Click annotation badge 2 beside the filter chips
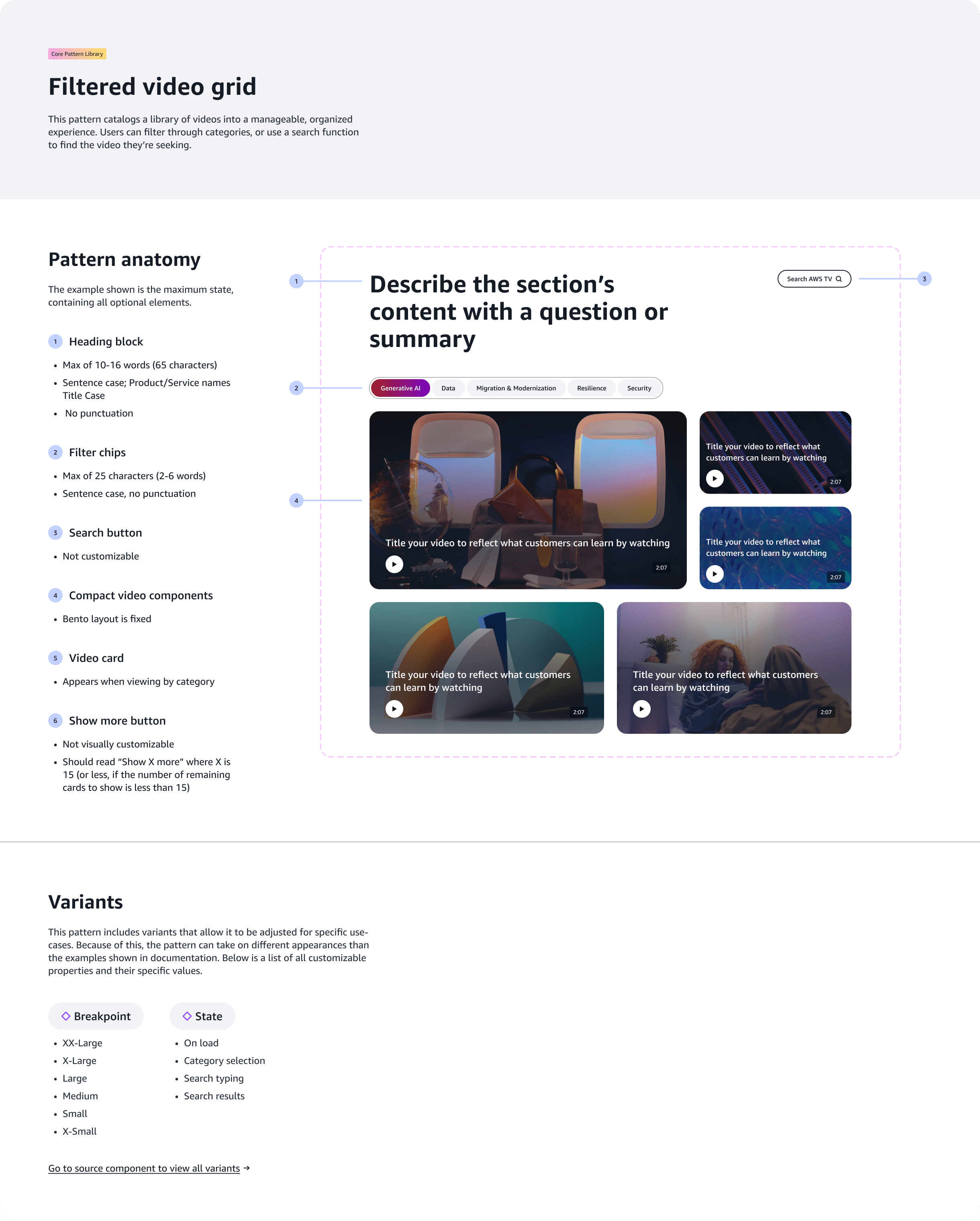The width and height of the screenshot is (980, 1221). [x=296, y=388]
